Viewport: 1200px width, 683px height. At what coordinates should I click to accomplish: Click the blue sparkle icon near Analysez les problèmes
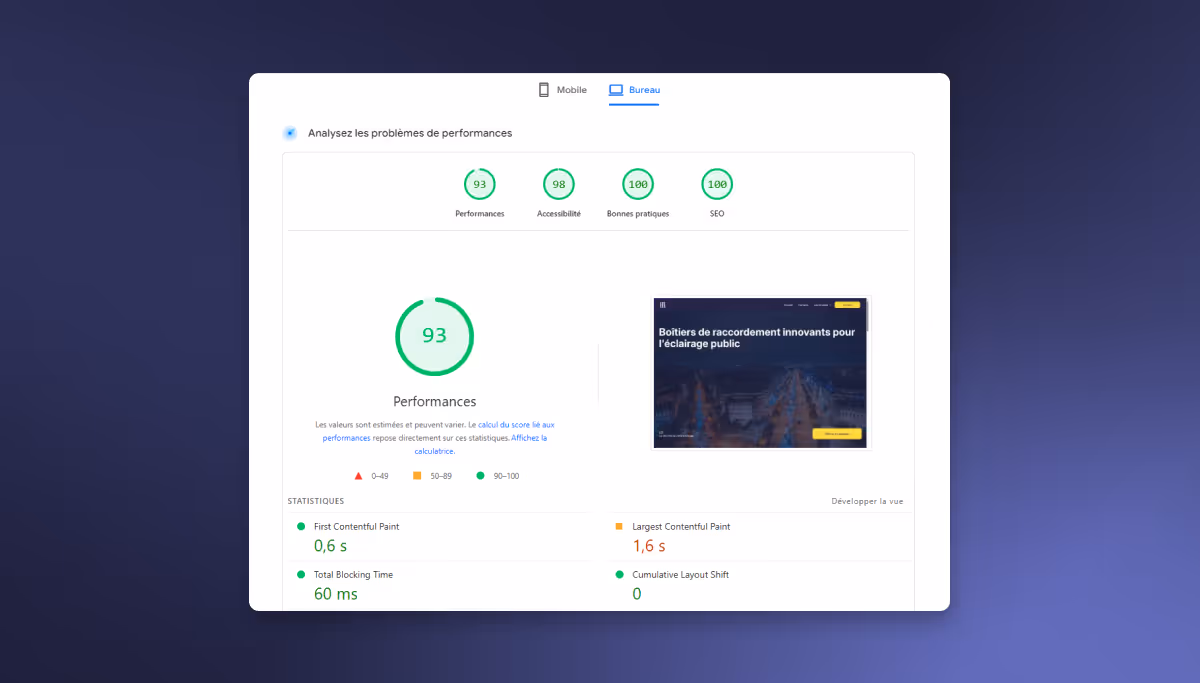coord(289,132)
